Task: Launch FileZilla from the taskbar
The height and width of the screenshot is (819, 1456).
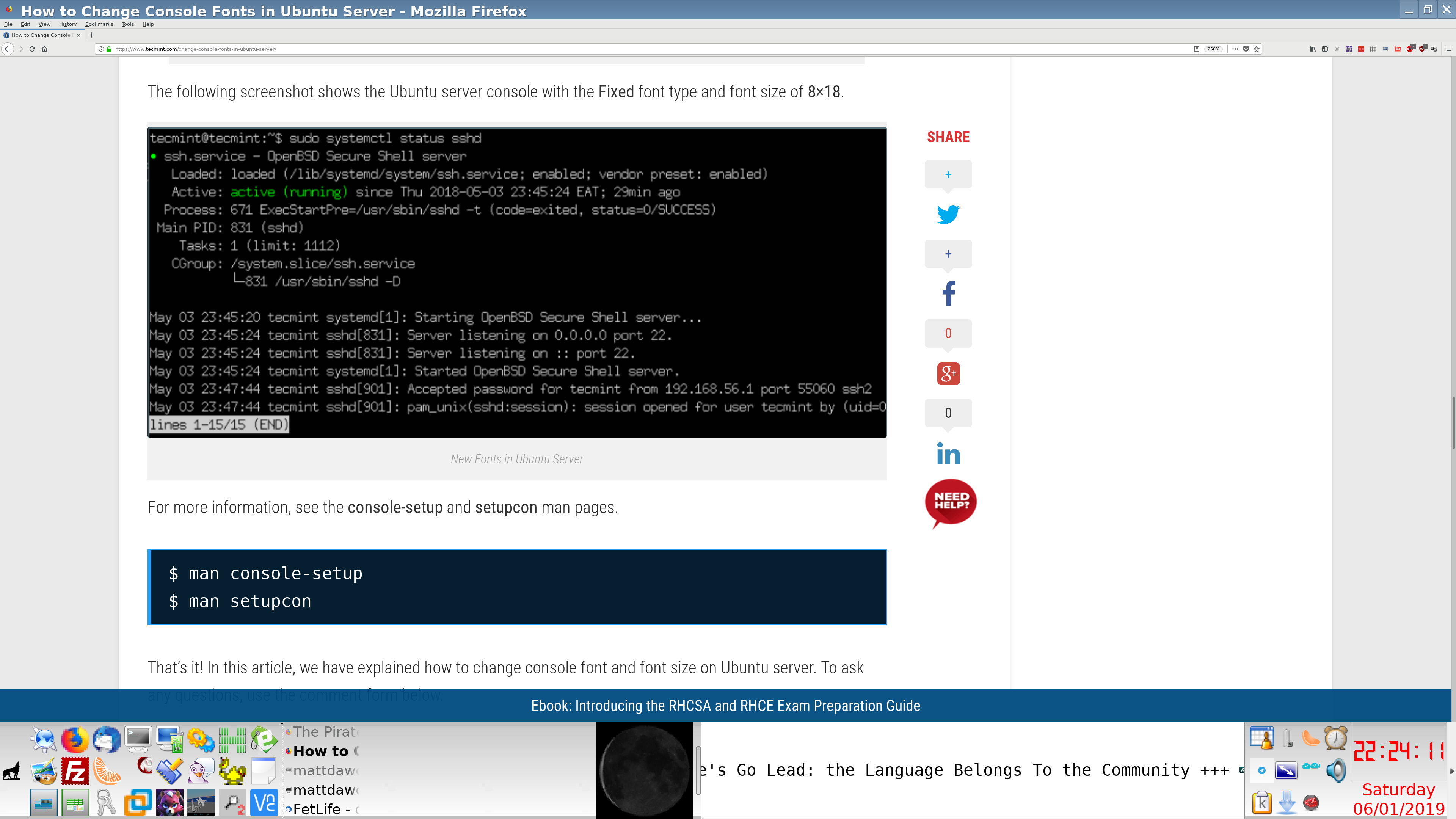Action: pos(75,771)
